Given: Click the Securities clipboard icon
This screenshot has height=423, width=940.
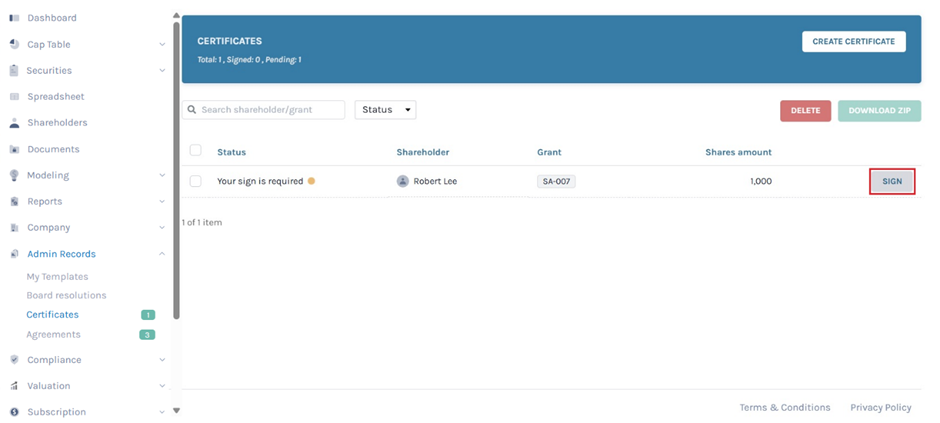Looking at the screenshot, I should [x=14, y=71].
